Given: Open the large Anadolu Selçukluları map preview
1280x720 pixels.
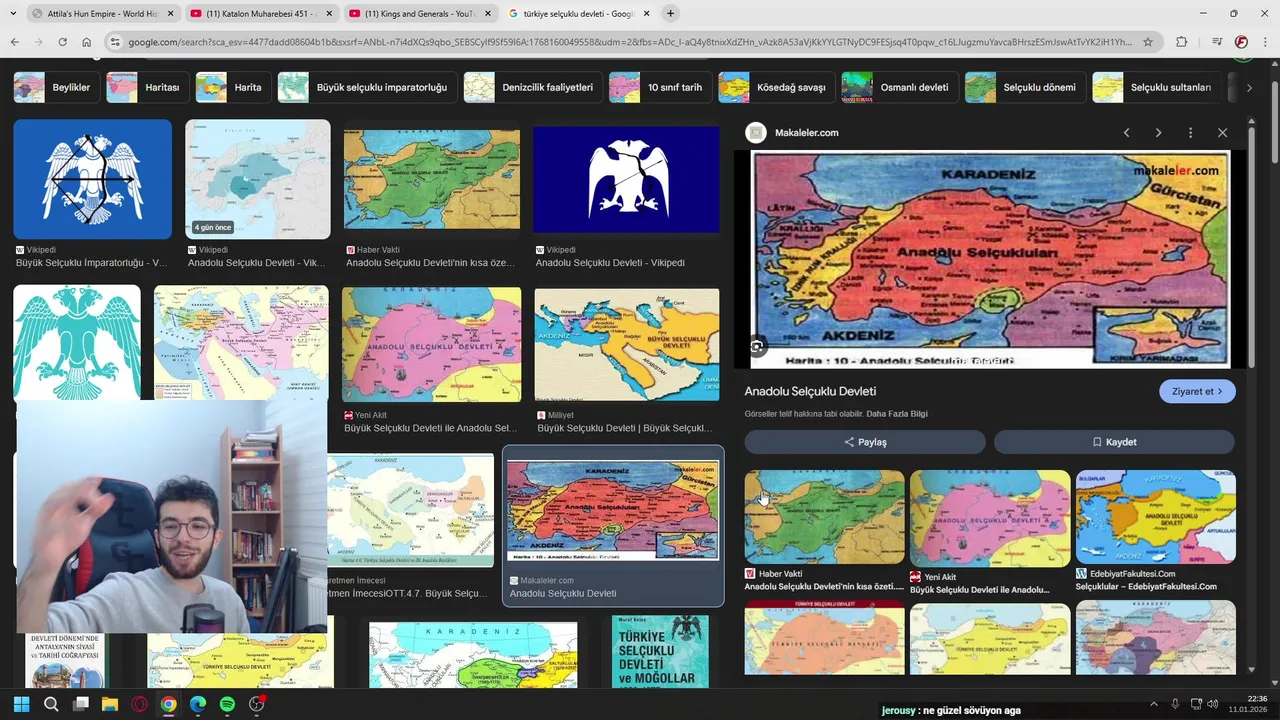Looking at the screenshot, I should point(990,260).
